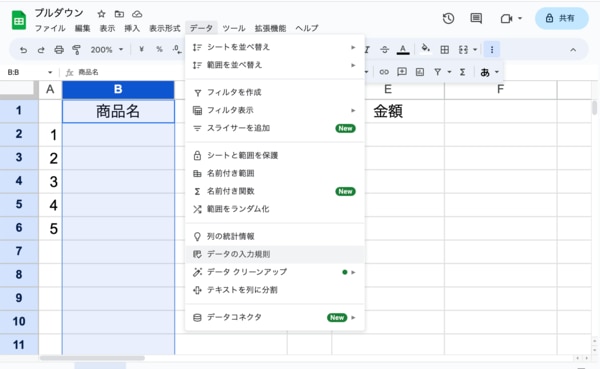
Task: Check the cloud save status icon
Action: point(137,14)
